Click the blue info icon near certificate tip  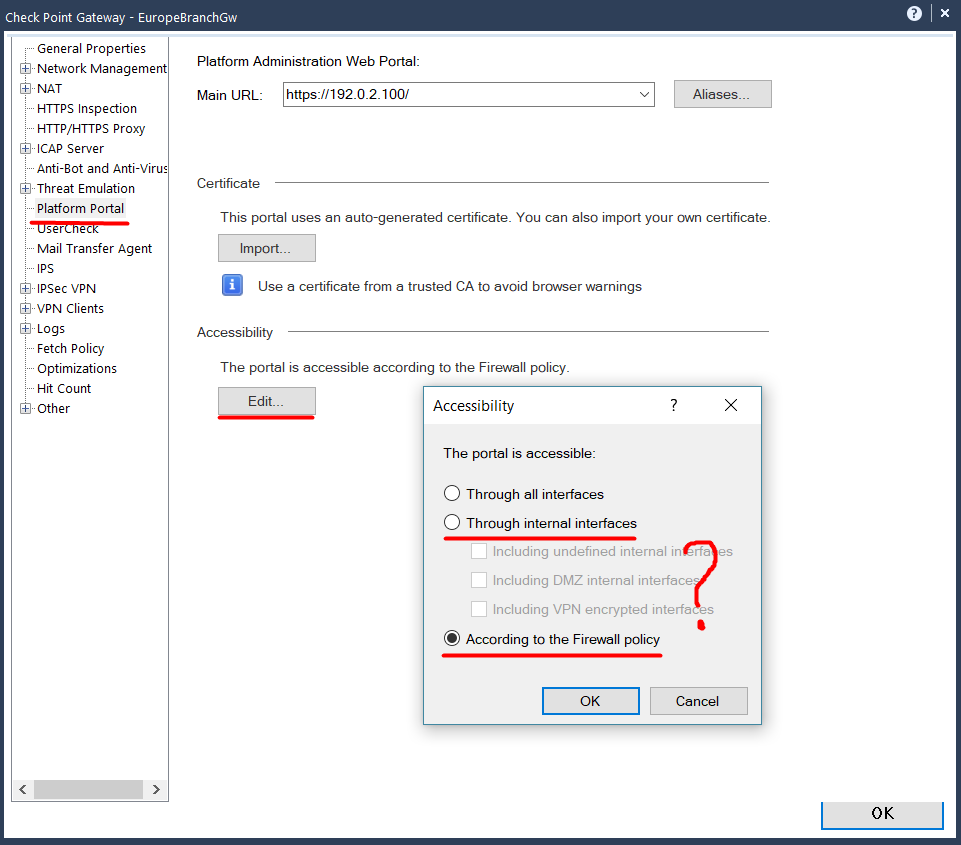pyautogui.click(x=232, y=286)
